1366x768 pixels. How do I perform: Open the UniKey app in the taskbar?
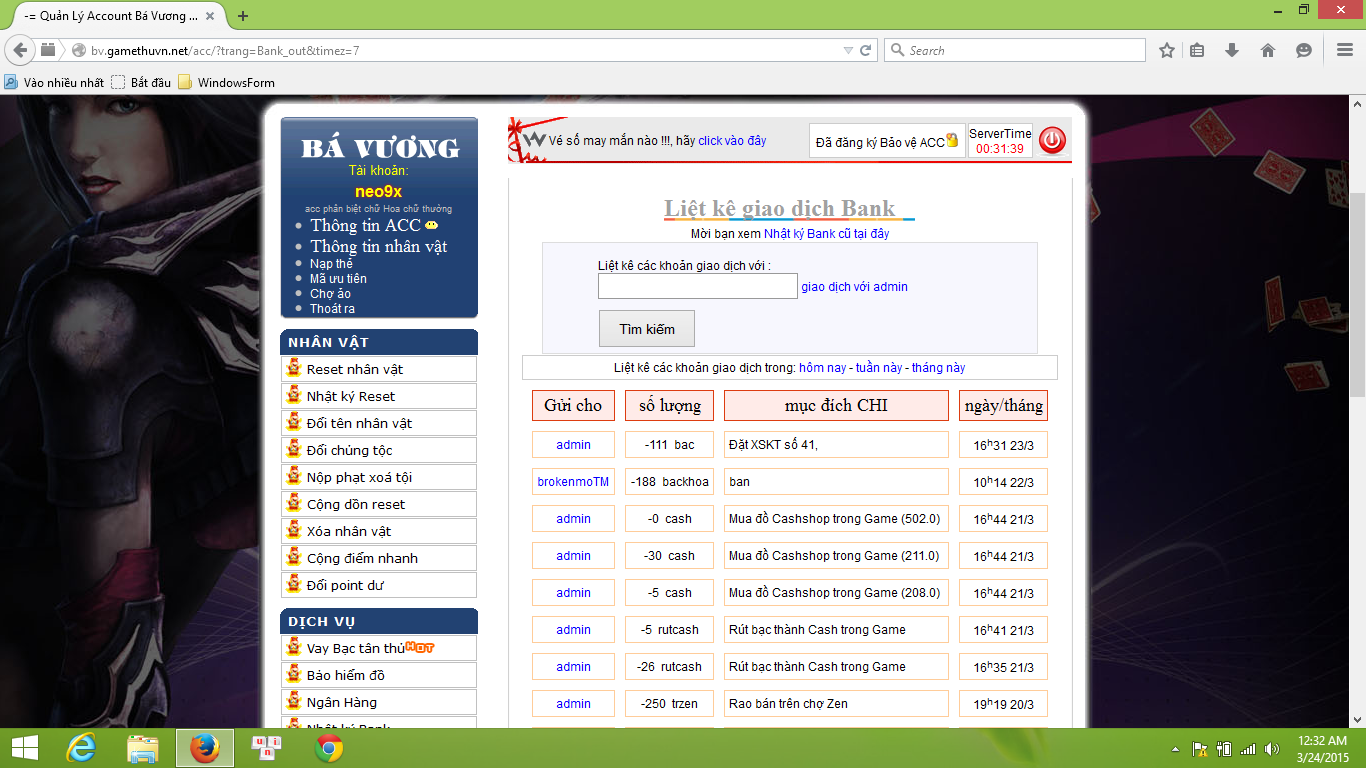point(267,748)
